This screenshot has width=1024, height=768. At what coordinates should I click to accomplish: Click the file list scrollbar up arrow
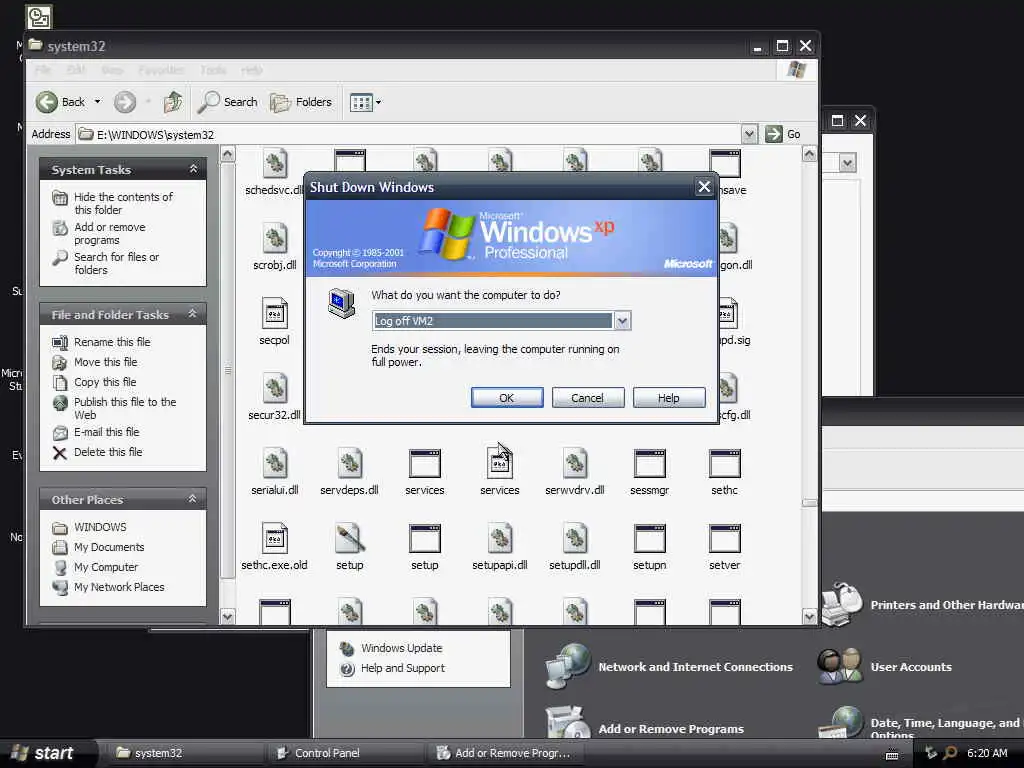809,154
